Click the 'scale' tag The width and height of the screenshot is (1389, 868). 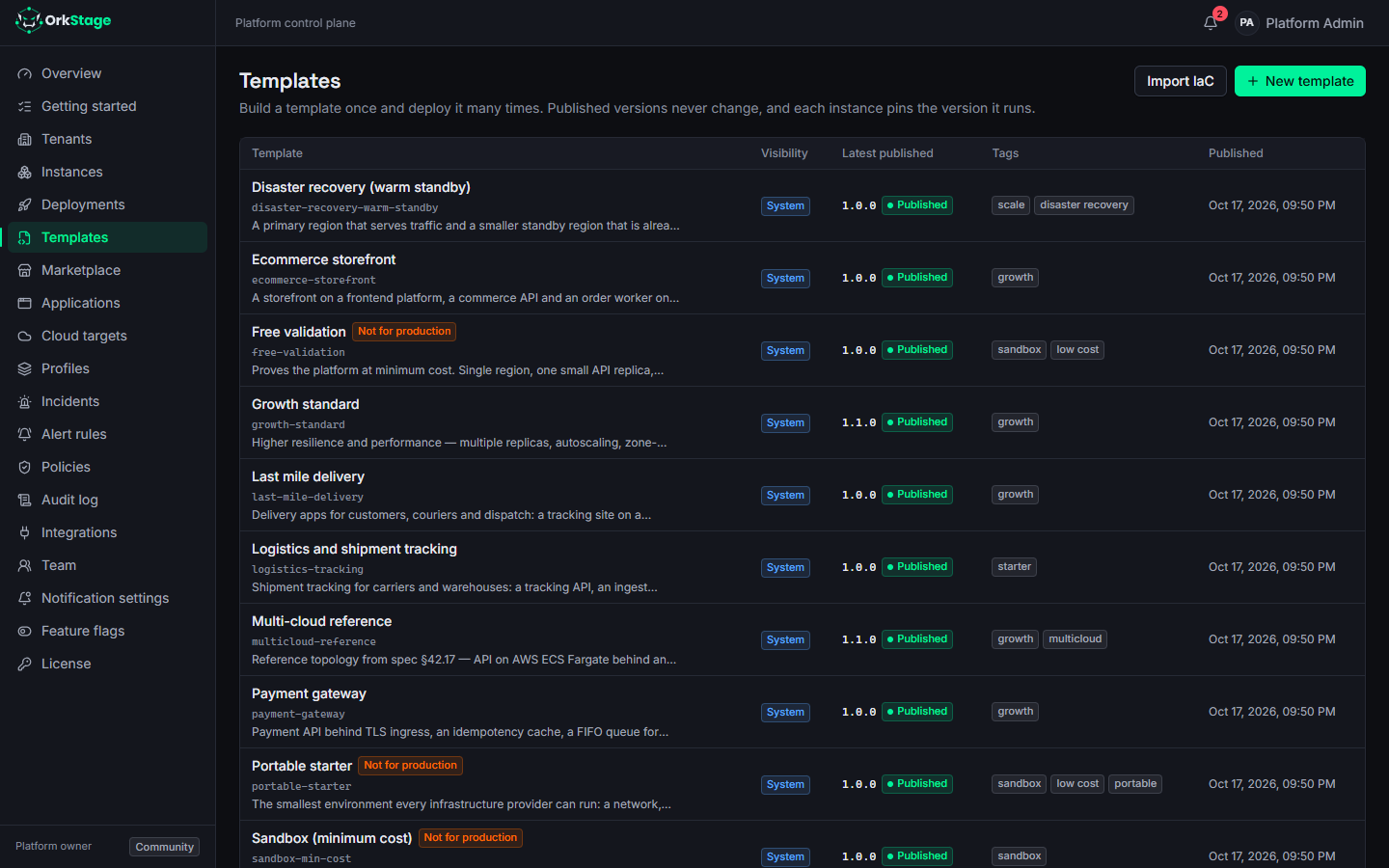pos(1011,205)
